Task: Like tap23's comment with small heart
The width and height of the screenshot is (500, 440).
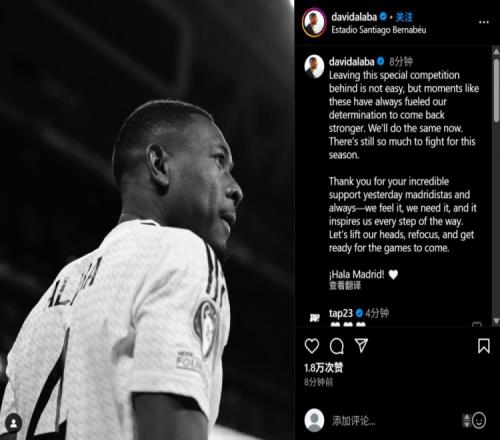Action: [477, 324]
